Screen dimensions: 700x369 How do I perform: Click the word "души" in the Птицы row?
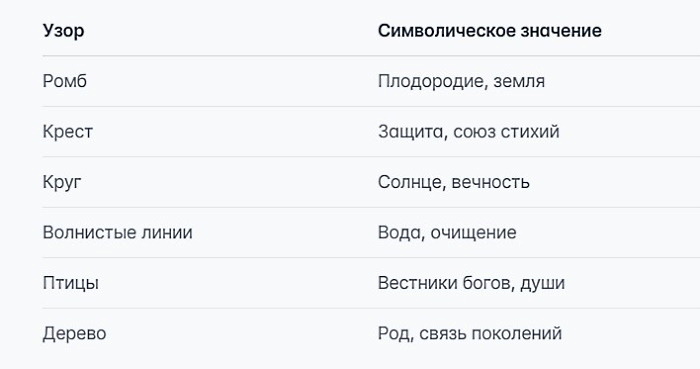pyautogui.click(x=542, y=284)
